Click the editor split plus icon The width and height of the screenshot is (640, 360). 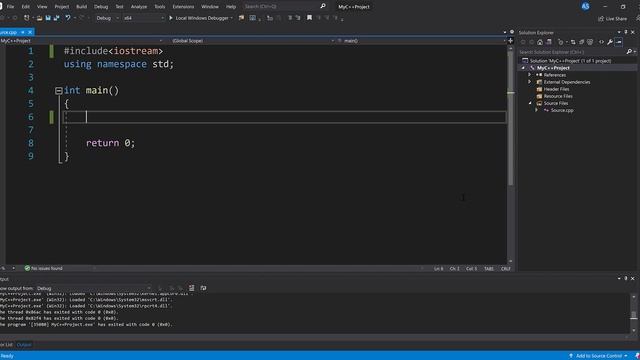(510, 40)
